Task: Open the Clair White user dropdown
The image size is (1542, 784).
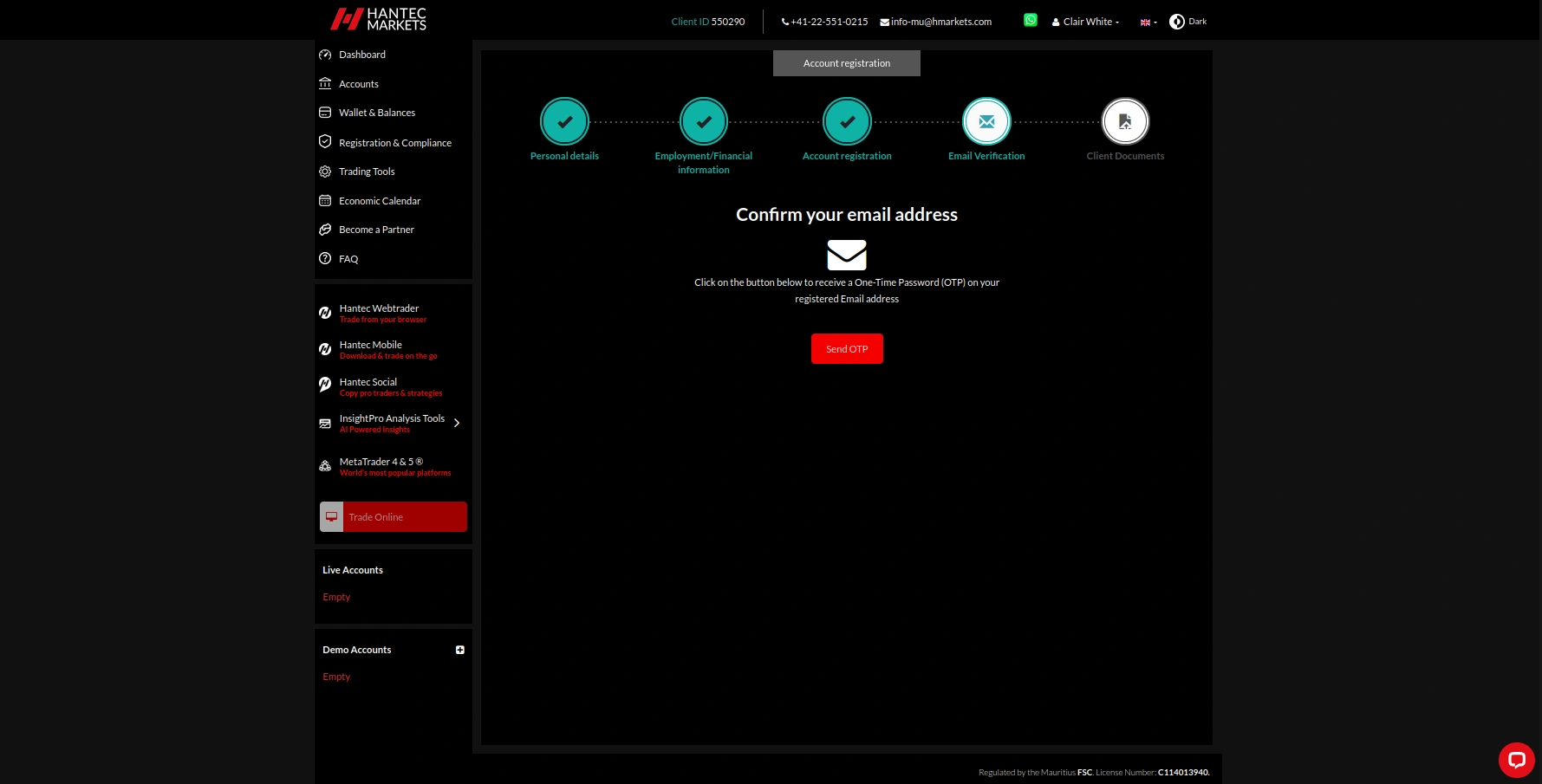Action: tap(1086, 22)
